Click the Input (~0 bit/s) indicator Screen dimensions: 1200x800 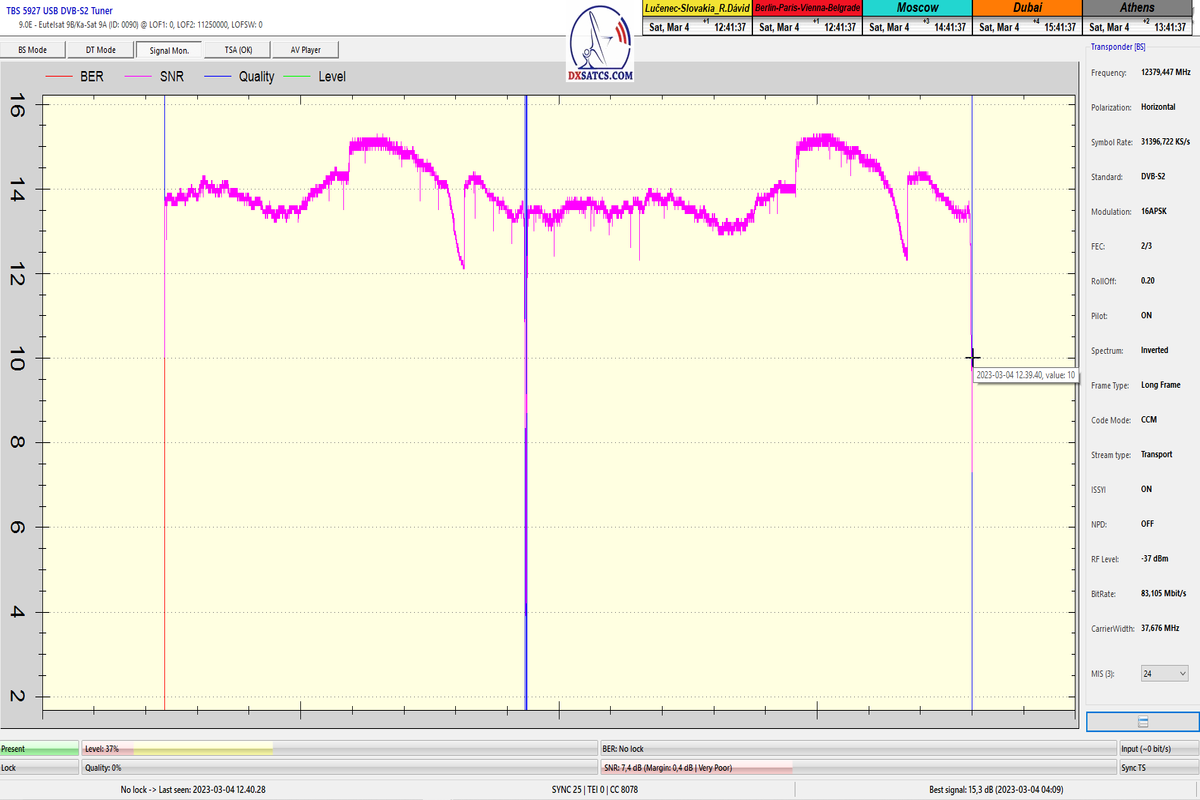[x=1157, y=748]
